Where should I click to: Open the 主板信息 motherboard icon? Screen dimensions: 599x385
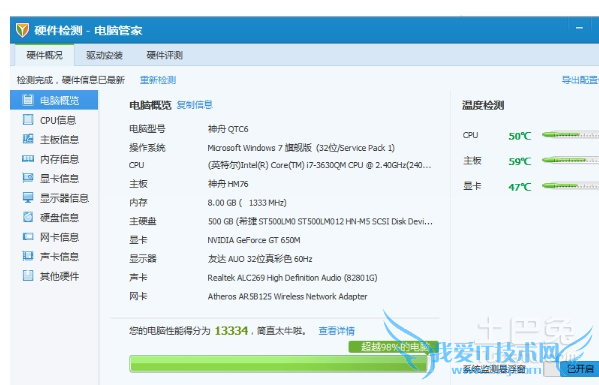(28, 139)
